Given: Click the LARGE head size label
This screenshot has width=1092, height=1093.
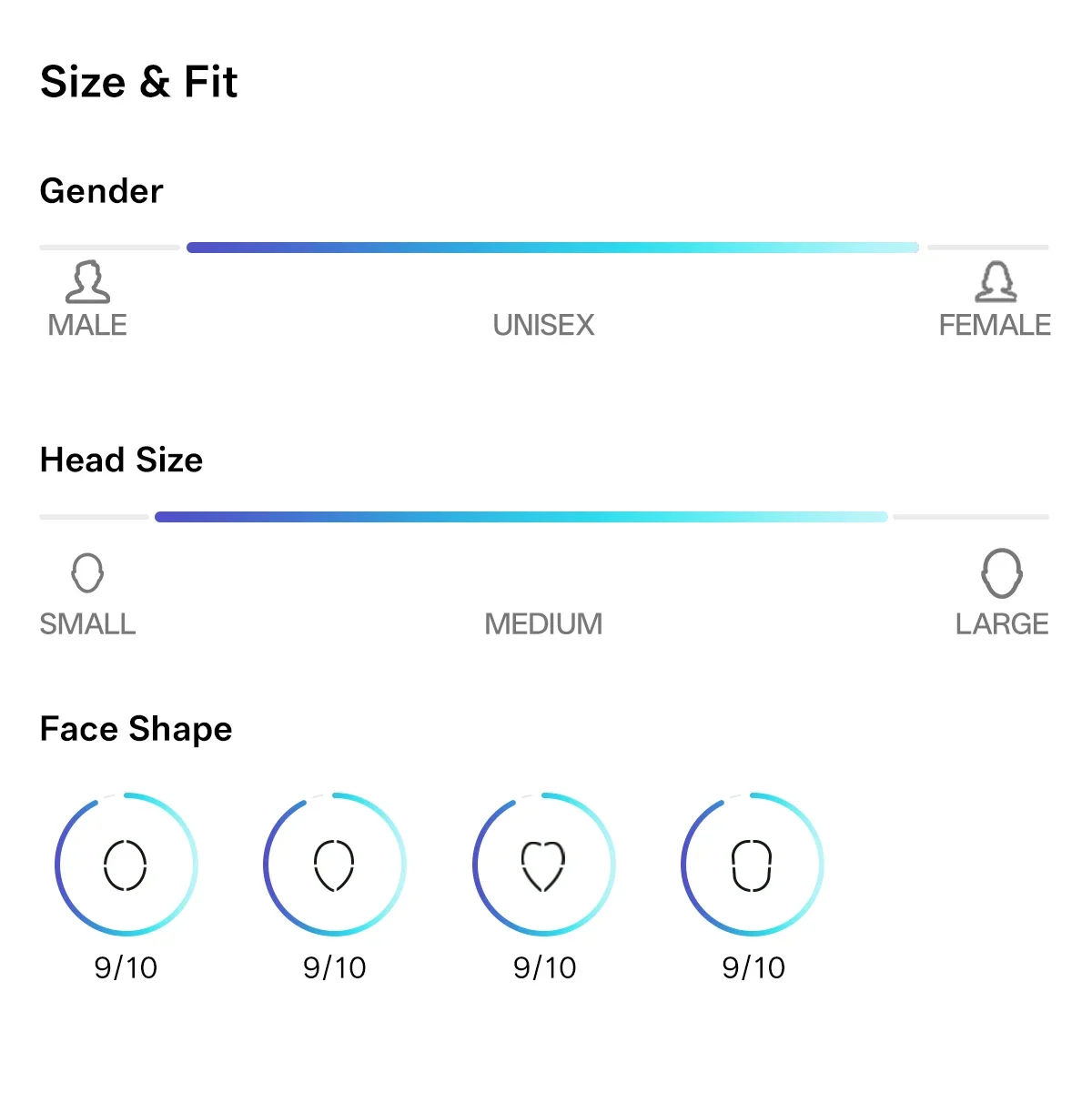Looking at the screenshot, I should 1002,624.
